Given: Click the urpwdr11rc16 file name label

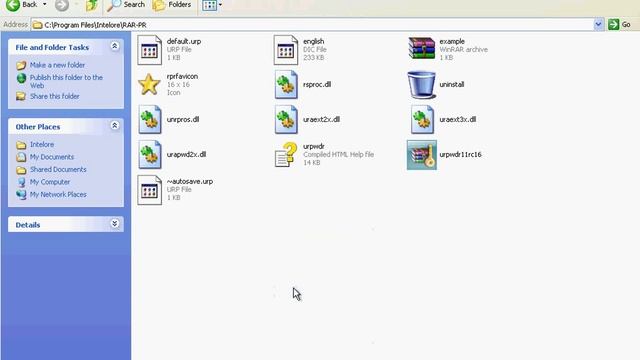Looking at the screenshot, I should pyautogui.click(x=460, y=155).
